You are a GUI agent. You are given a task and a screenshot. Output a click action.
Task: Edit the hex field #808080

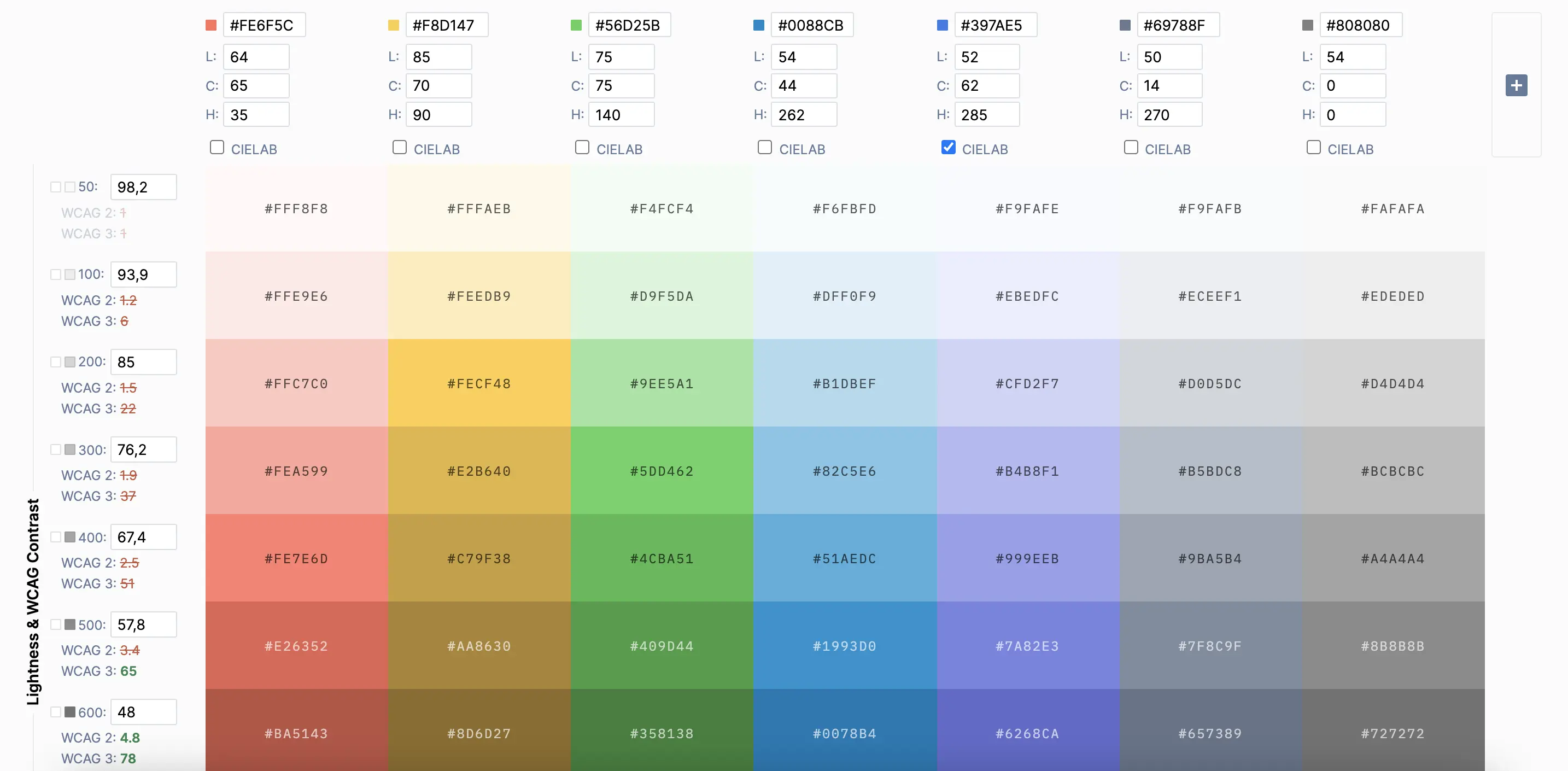(x=1360, y=25)
